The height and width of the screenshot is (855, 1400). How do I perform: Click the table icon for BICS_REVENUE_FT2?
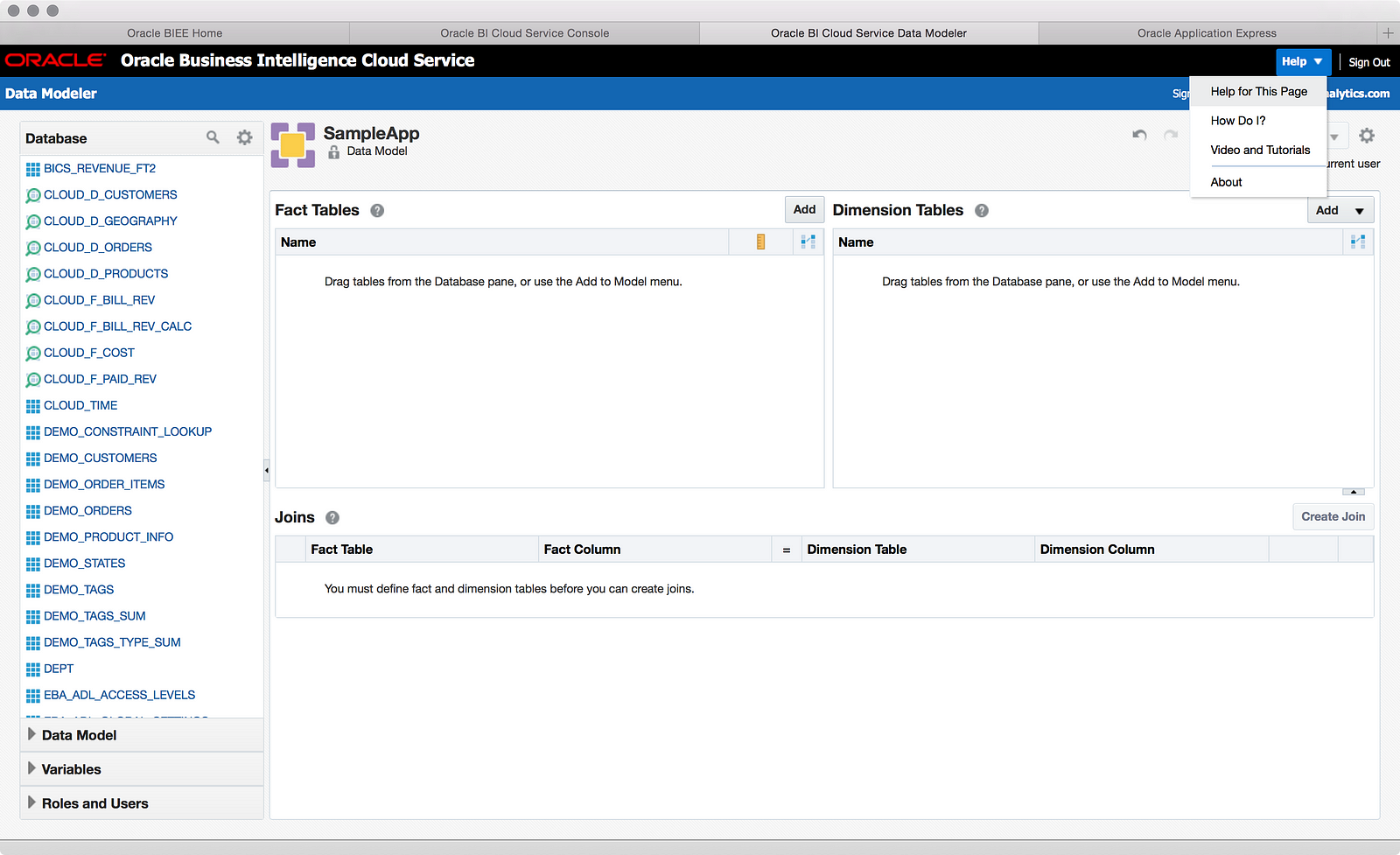pos(33,169)
